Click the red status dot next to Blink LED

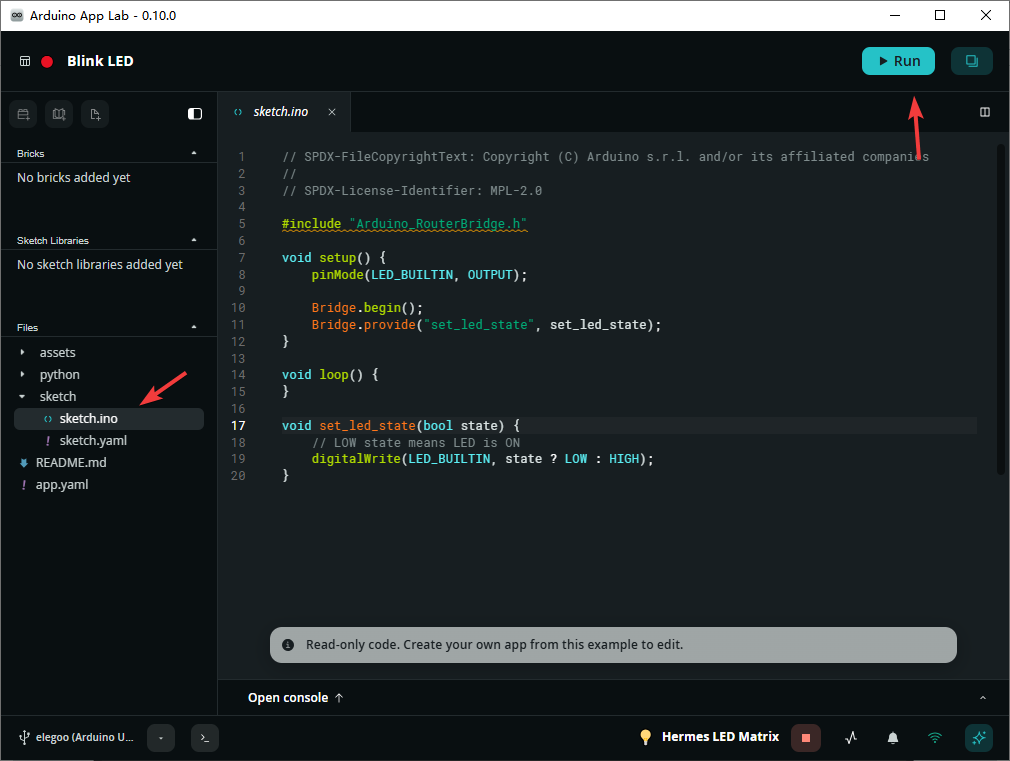(47, 62)
